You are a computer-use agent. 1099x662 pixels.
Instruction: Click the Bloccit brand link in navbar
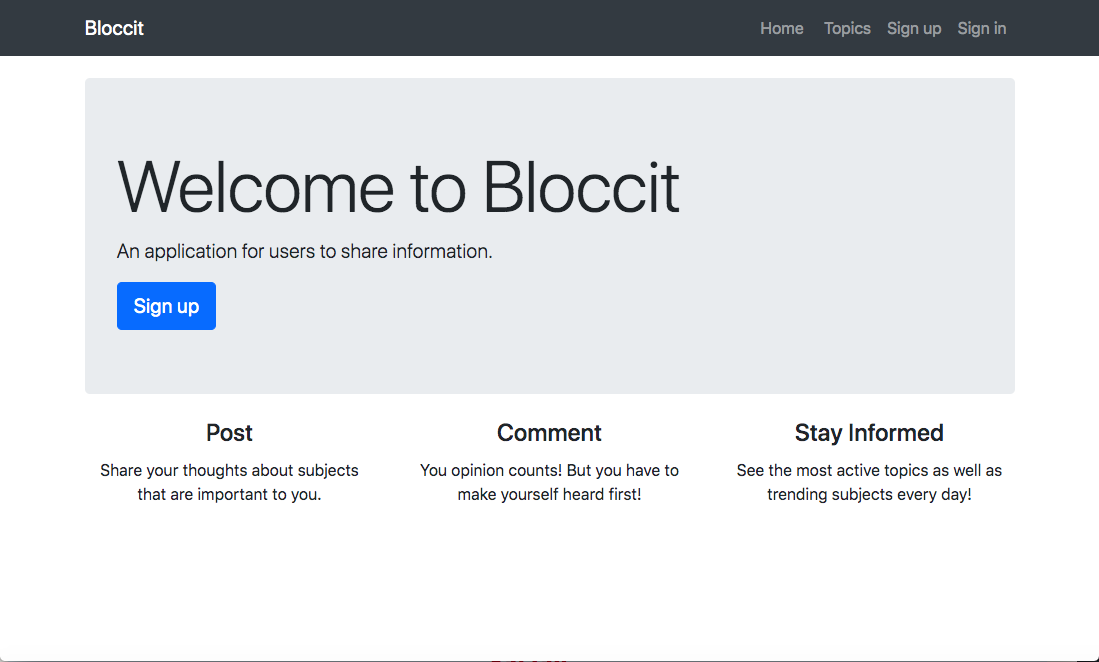(x=114, y=28)
